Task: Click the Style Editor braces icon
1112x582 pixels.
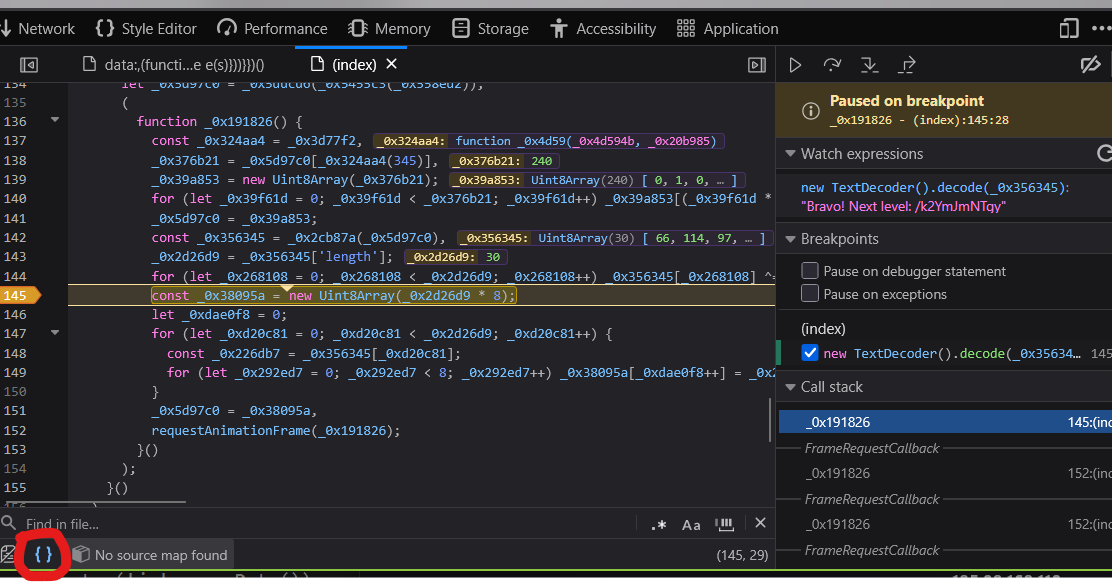Action: coord(105,28)
